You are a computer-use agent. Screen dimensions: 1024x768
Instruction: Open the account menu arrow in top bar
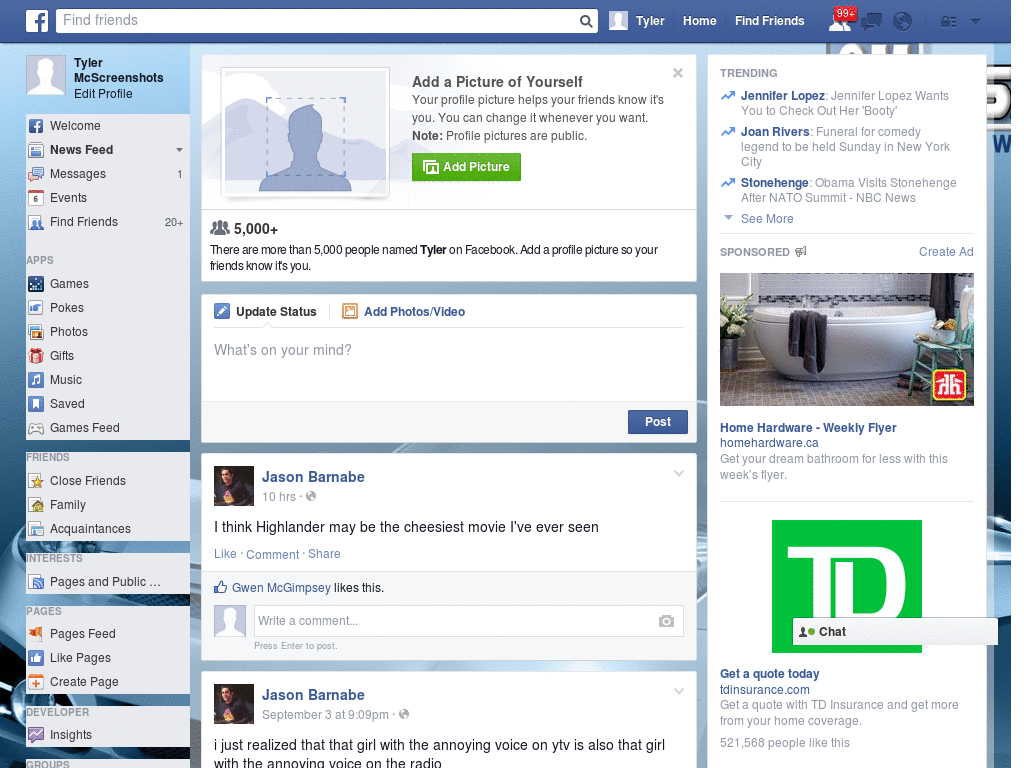coord(976,22)
